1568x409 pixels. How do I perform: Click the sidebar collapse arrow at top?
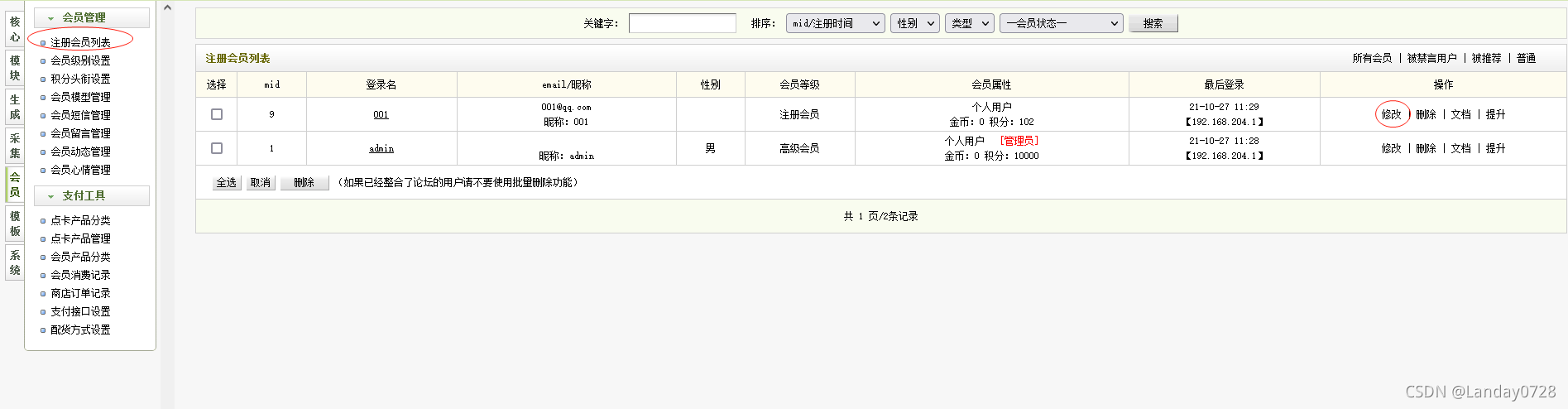click(167, 8)
